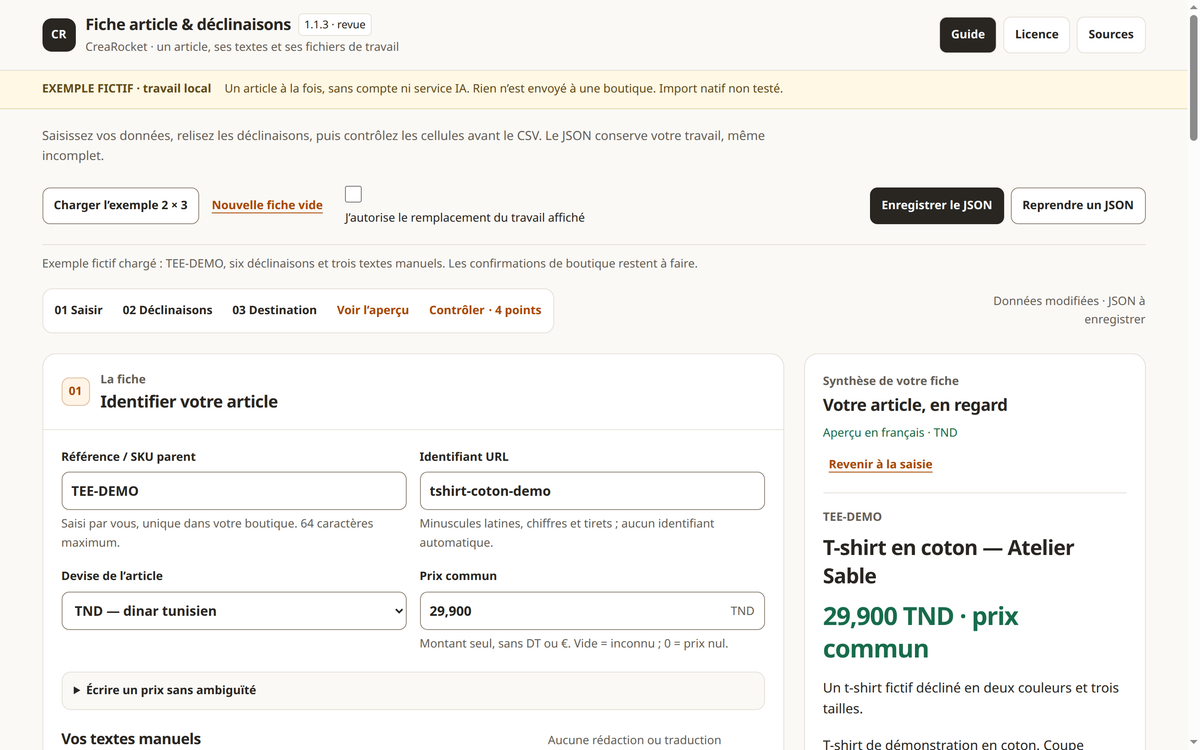This screenshot has width=1200, height=750.
Task: Click the CR CreaRocket logo badge
Action: pos(59,34)
